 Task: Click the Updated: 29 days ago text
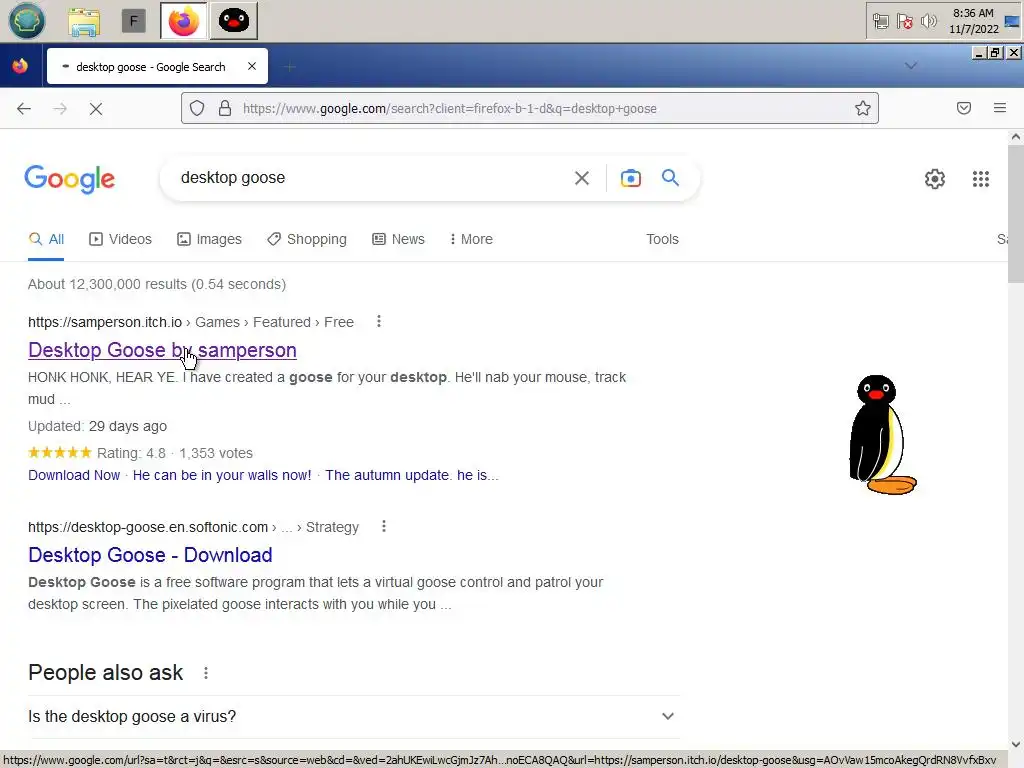pyautogui.click(x=97, y=426)
